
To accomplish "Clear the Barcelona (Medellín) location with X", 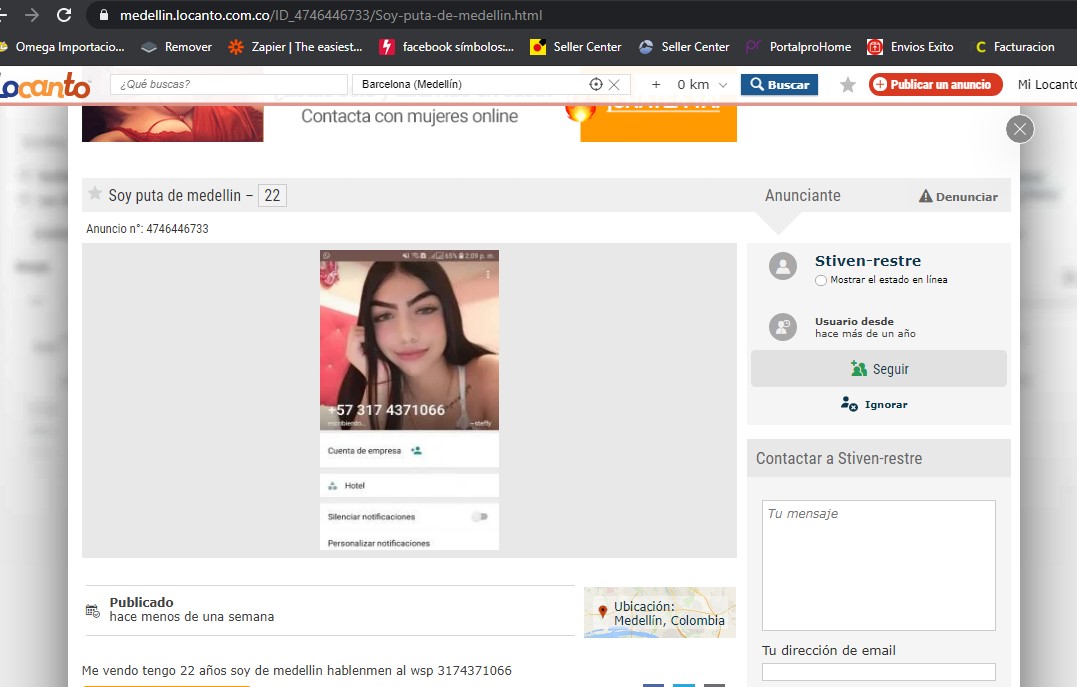I will click(614, 85).
